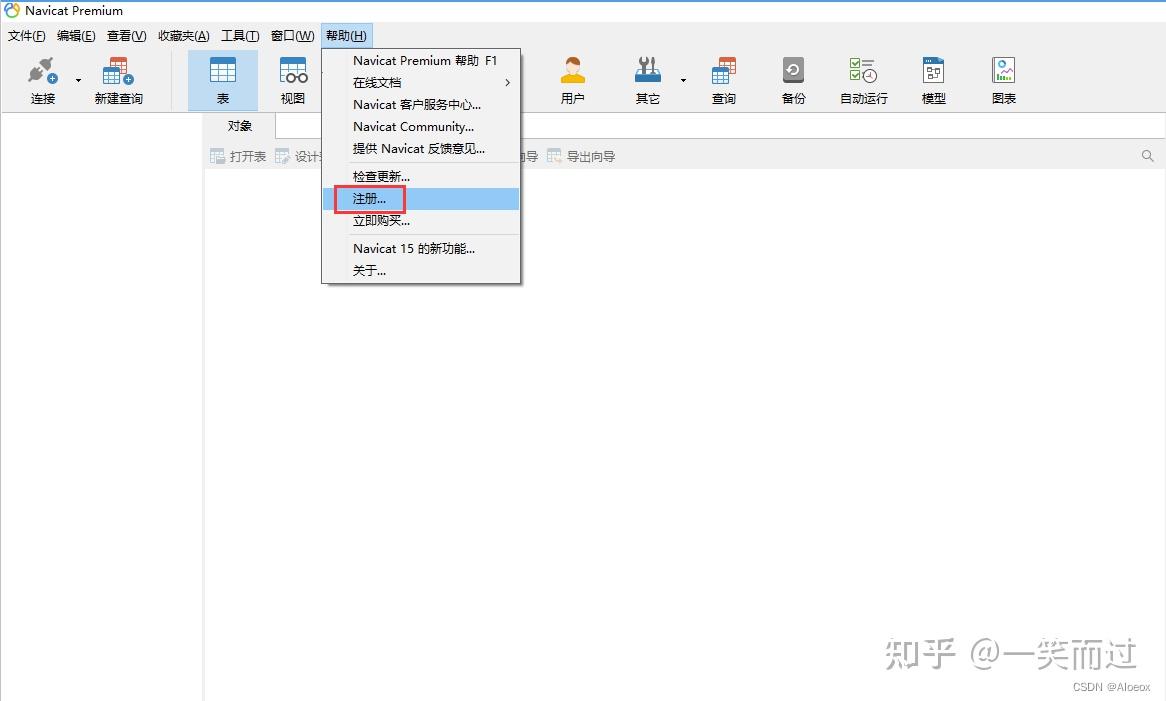Screen dimensions: 1166x701
Task: Choose 注册... in the Help menu
Action: pyautogui.click(x=421, y=198)
